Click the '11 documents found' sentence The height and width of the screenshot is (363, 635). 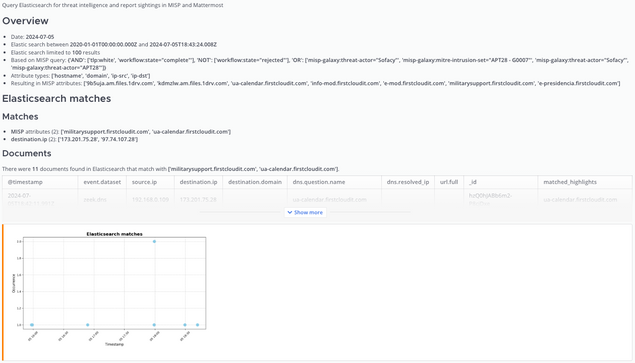[170, 169]
